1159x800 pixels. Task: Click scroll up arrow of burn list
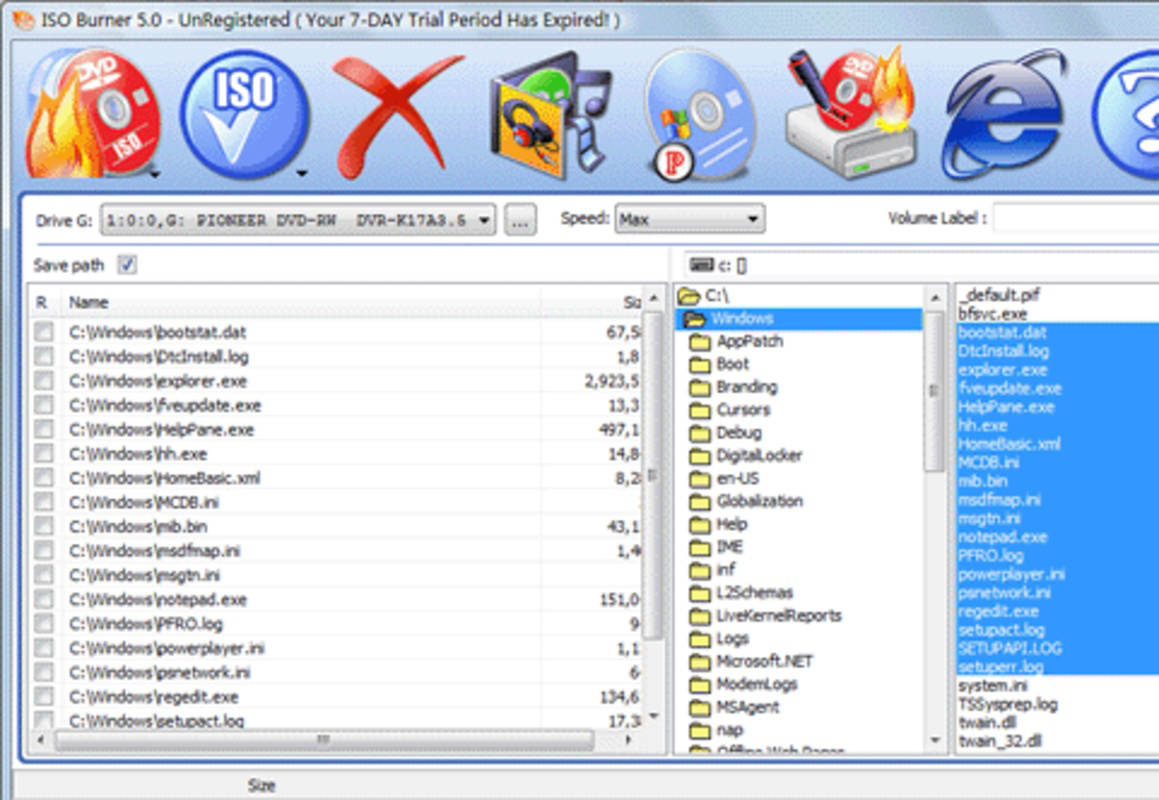tap(653, 298)
